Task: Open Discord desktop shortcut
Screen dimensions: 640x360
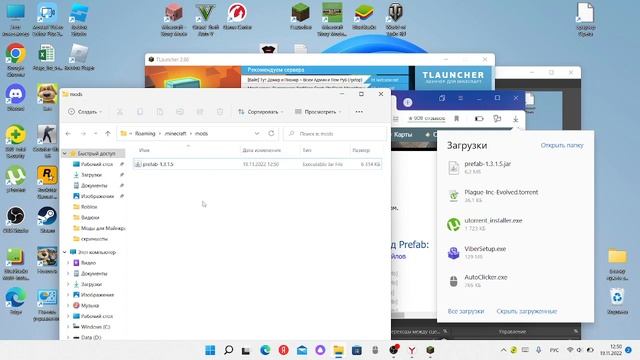Action: click(x=16, y=98)
